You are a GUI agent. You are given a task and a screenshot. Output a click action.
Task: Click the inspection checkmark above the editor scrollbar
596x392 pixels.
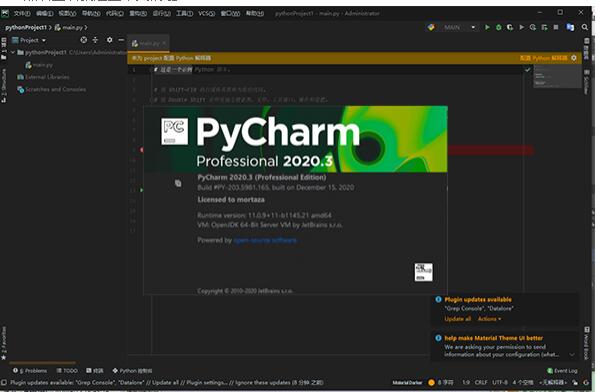point(528,70)
